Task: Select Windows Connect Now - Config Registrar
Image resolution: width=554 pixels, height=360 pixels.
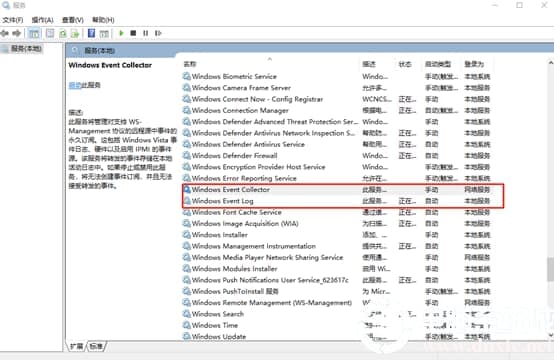Action: pyautogui.click(x=337, y=99)
